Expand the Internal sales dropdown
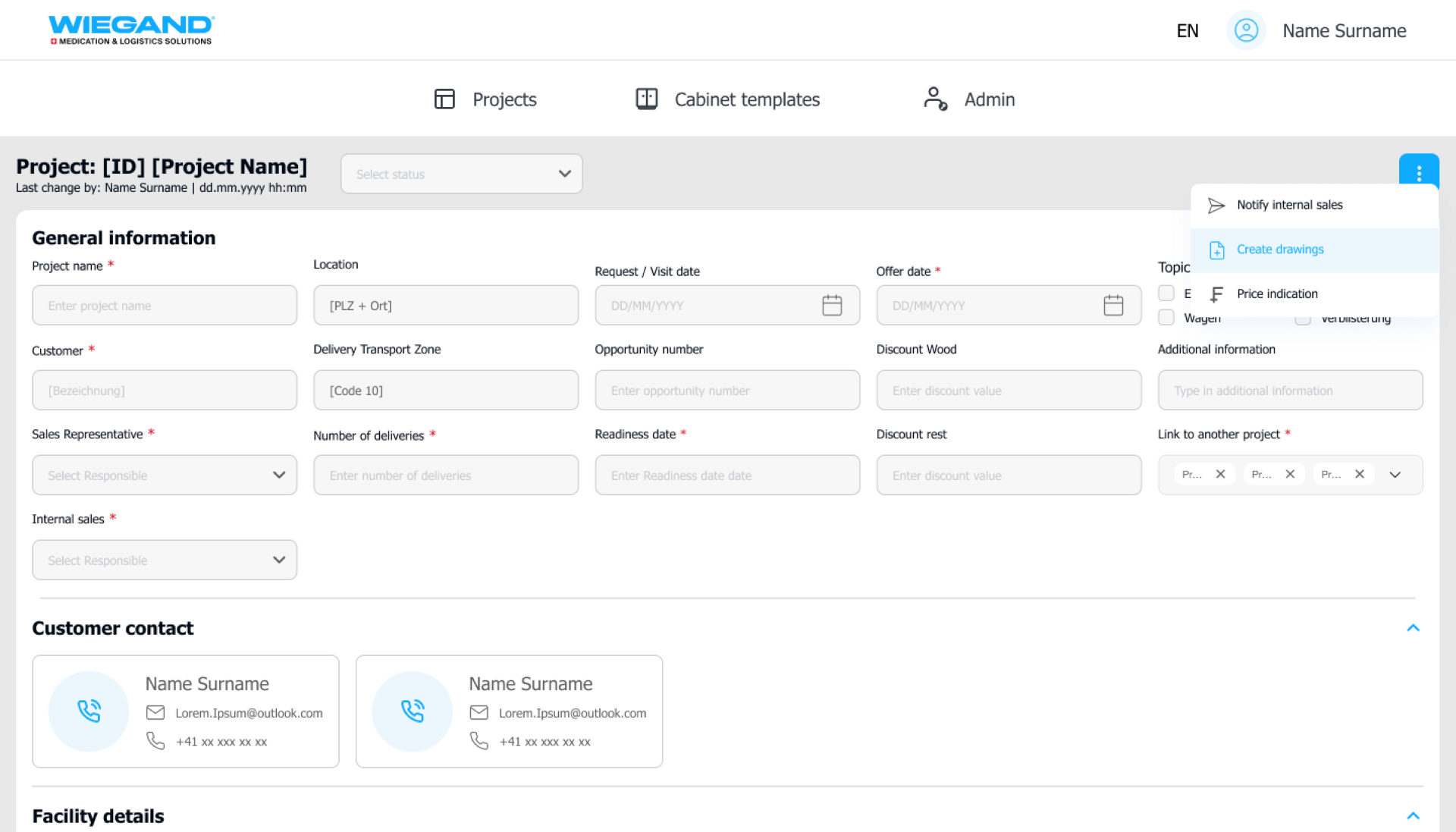The height and width of the screenshot is (832, 1456). (x=165, y=560)
